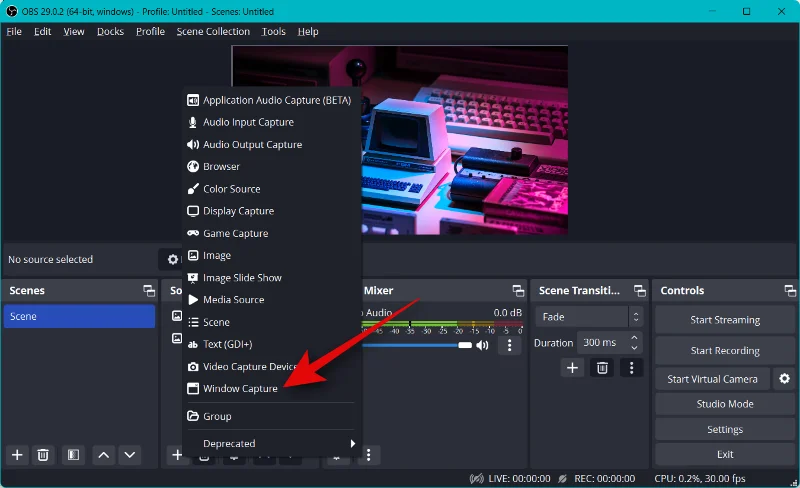Undock the Scene Transitions panel
Screen dimensions: 800x488
coord(640,290)
